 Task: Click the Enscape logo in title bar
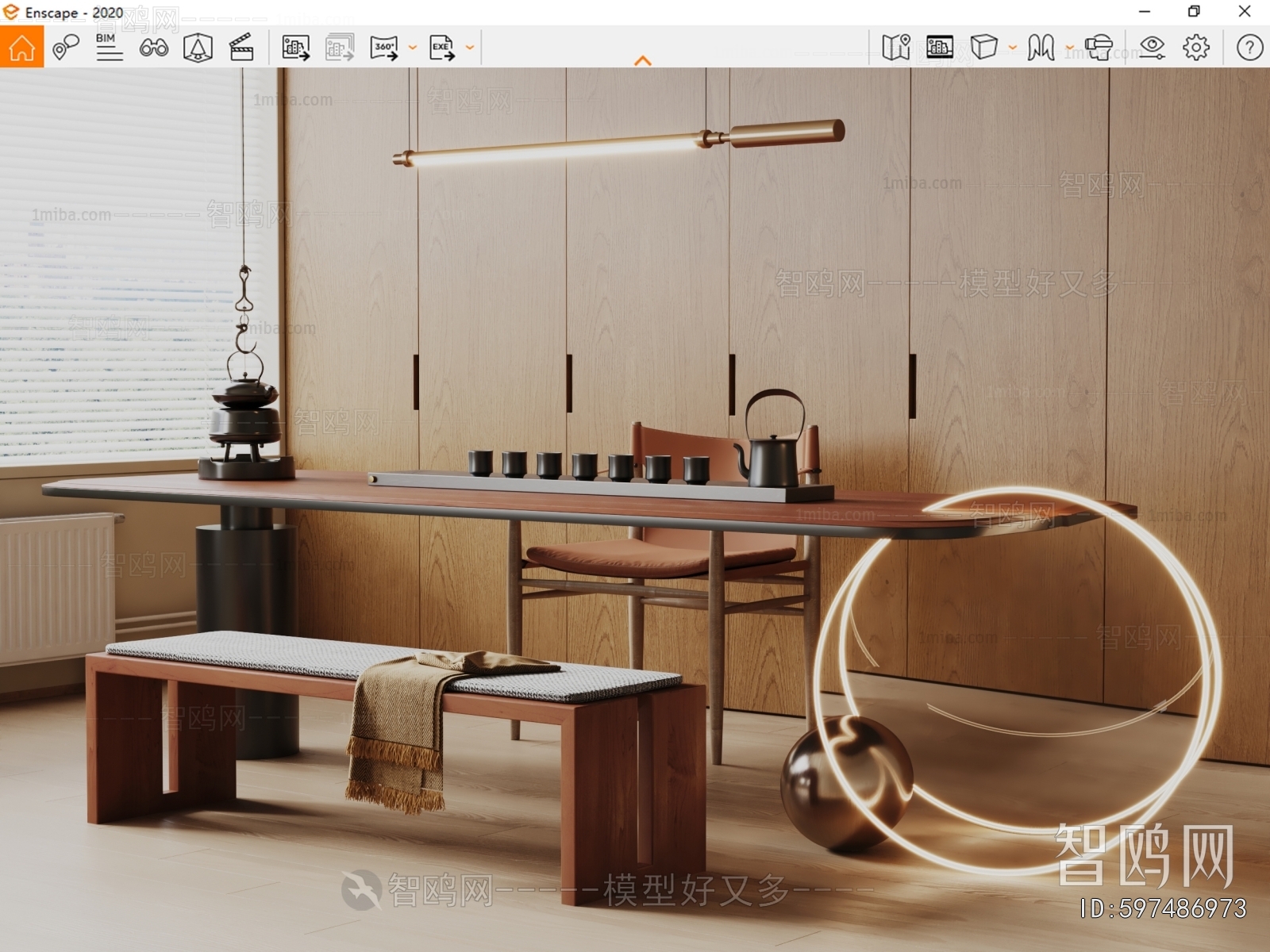tap(11, 12)
